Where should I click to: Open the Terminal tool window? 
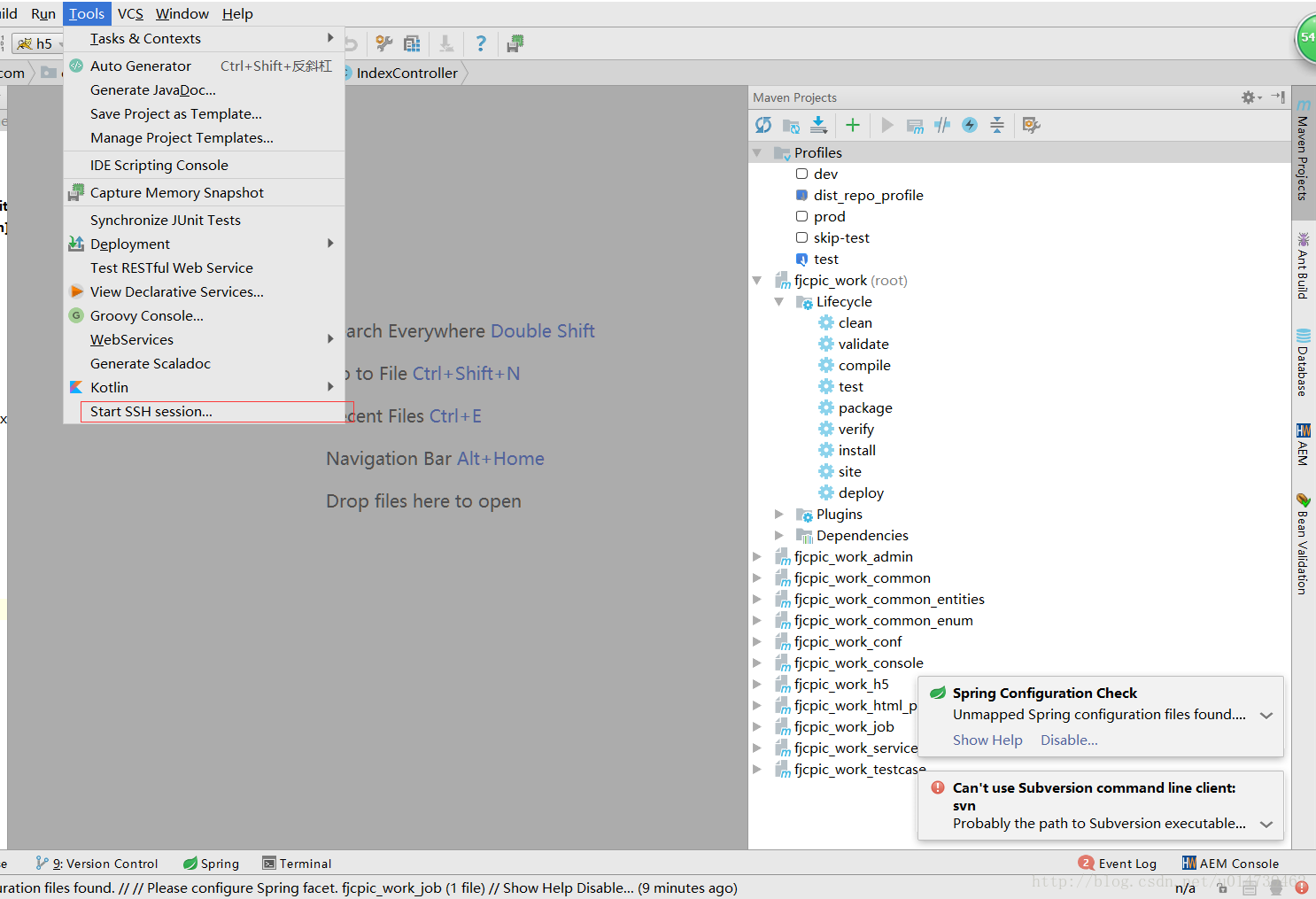click(297, 864)
